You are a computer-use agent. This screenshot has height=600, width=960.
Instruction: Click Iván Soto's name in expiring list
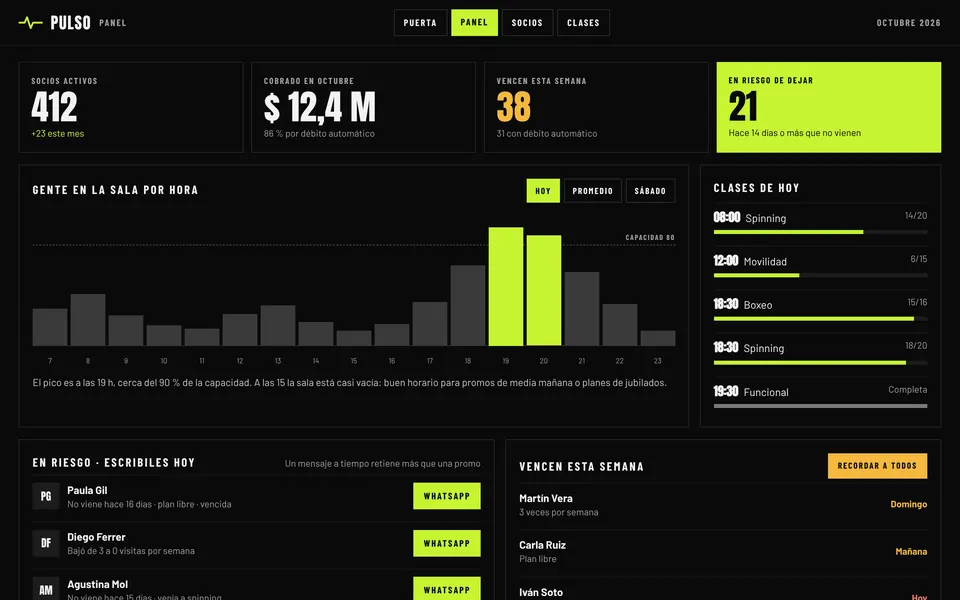point(541,593)
